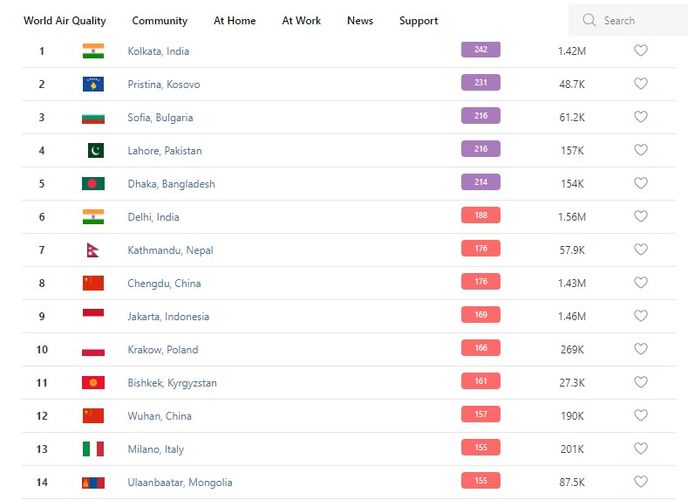Click the Nepal flag icon
The image size is (688, 500).
click(92, 250)
